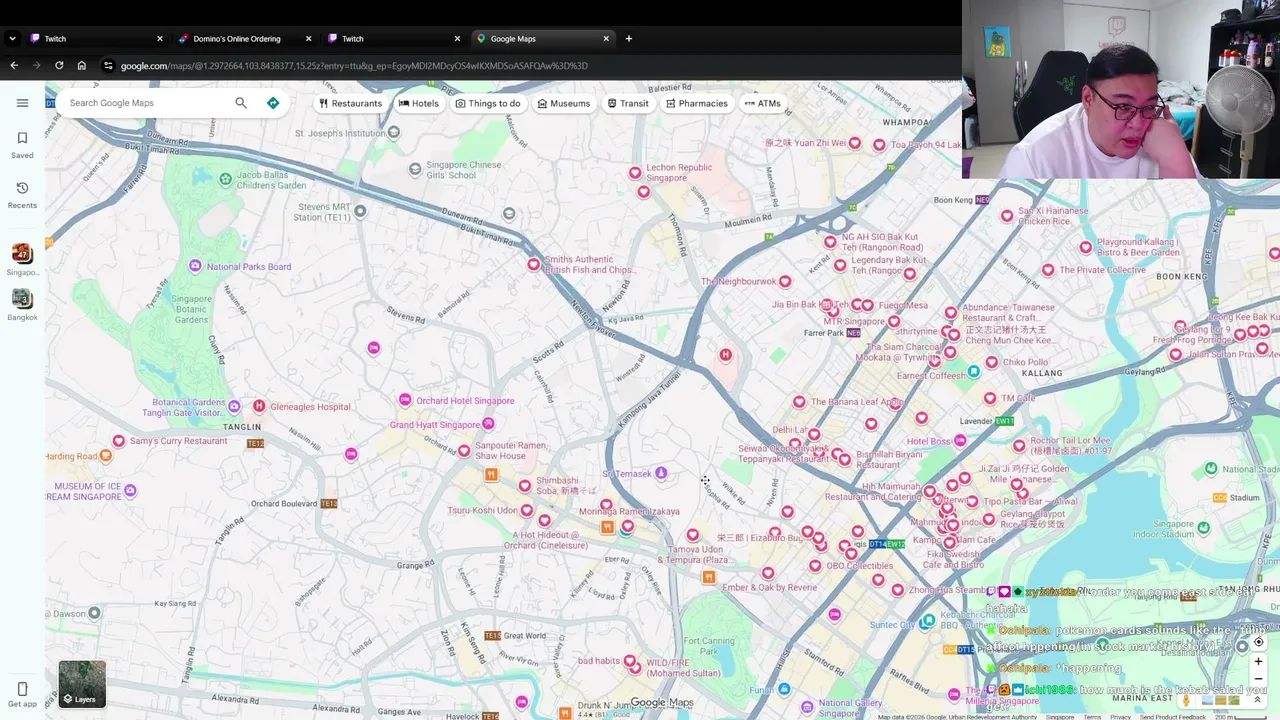Select the Stevens MRT station marker

pyautogui.click(x=360, y=211)
